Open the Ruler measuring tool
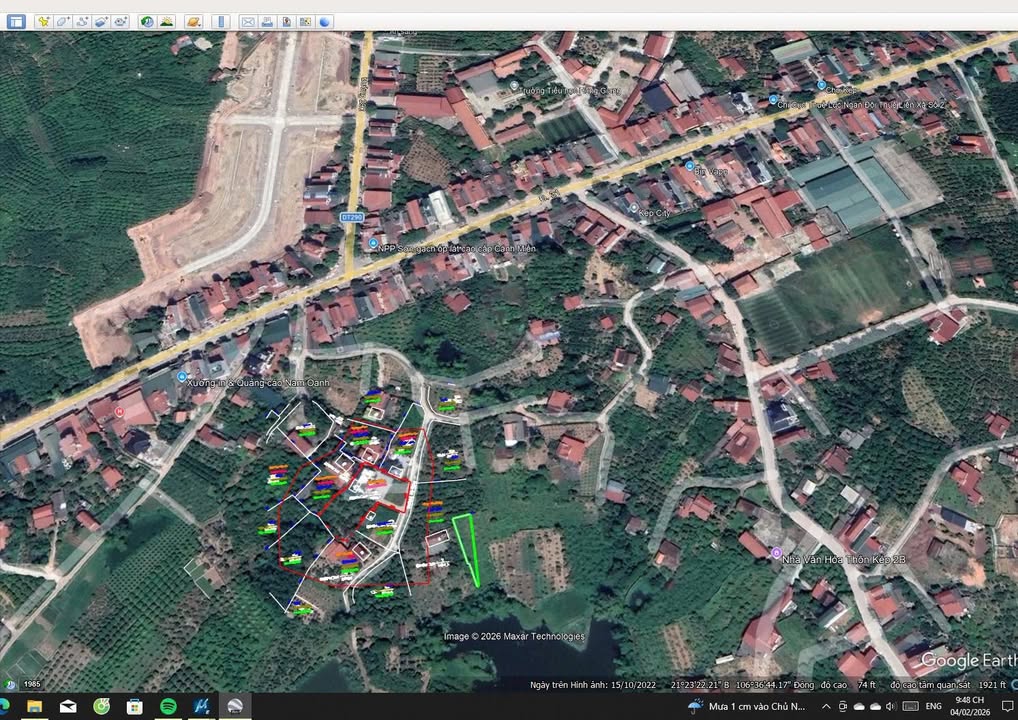The width and height of the screenshot is (1018, 720). pyautogui.click(x=221, y=21)
